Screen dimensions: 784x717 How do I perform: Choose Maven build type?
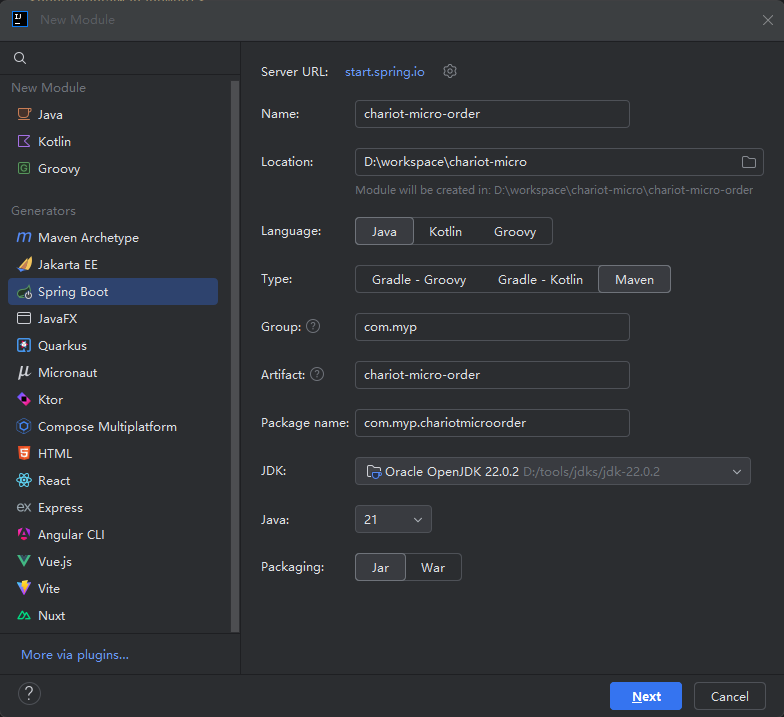(x=634, y=279)
